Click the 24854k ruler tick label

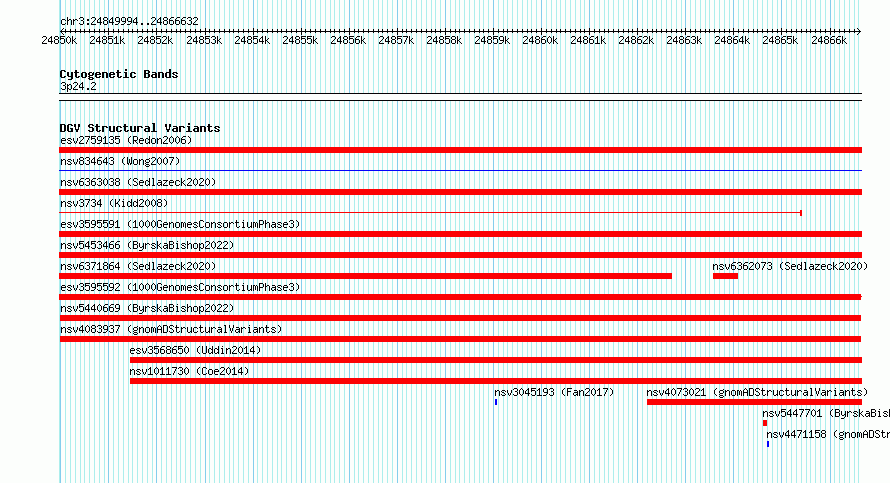[252, 40]
